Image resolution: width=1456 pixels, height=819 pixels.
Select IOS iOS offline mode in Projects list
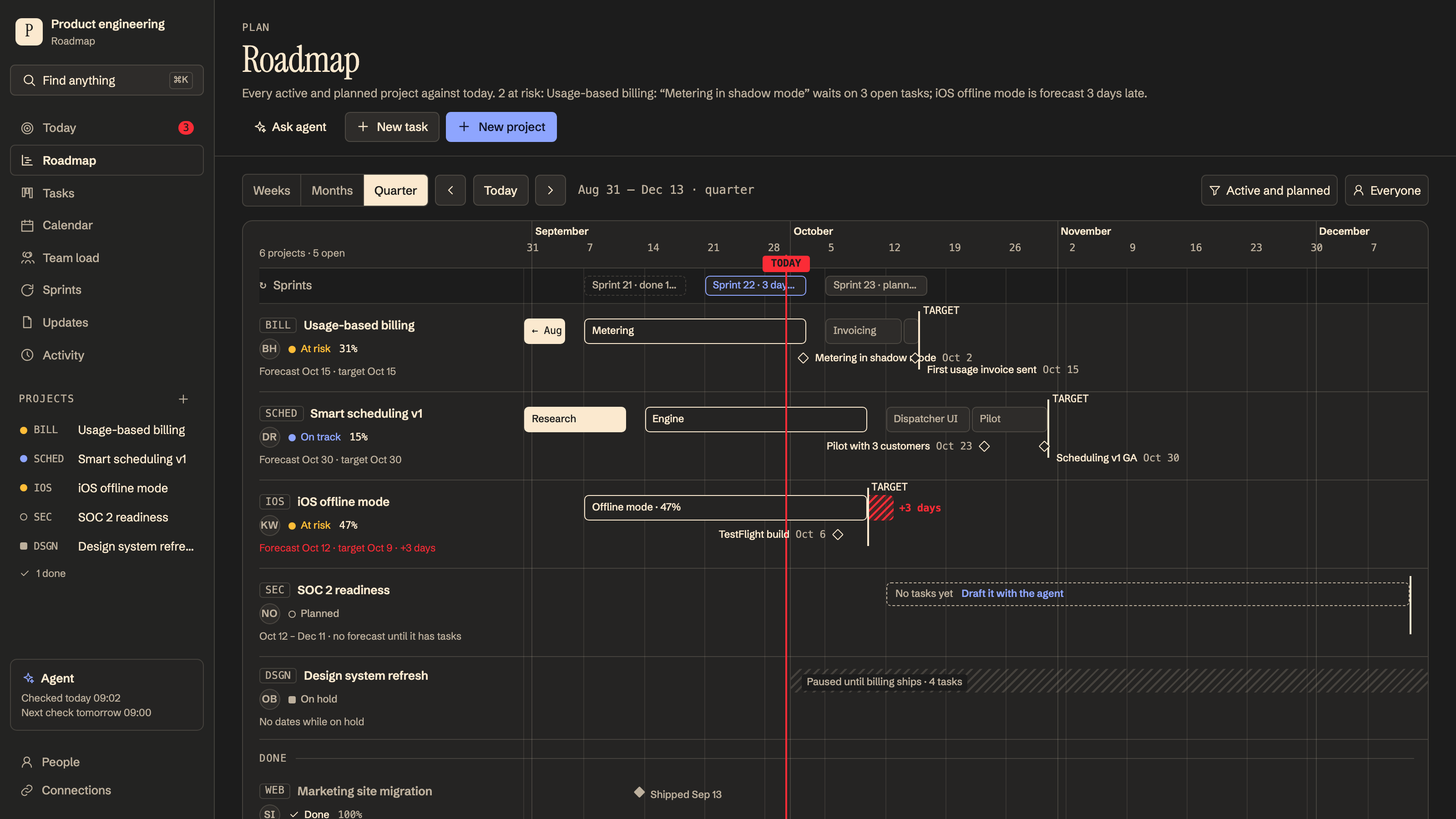coord(107,488)
